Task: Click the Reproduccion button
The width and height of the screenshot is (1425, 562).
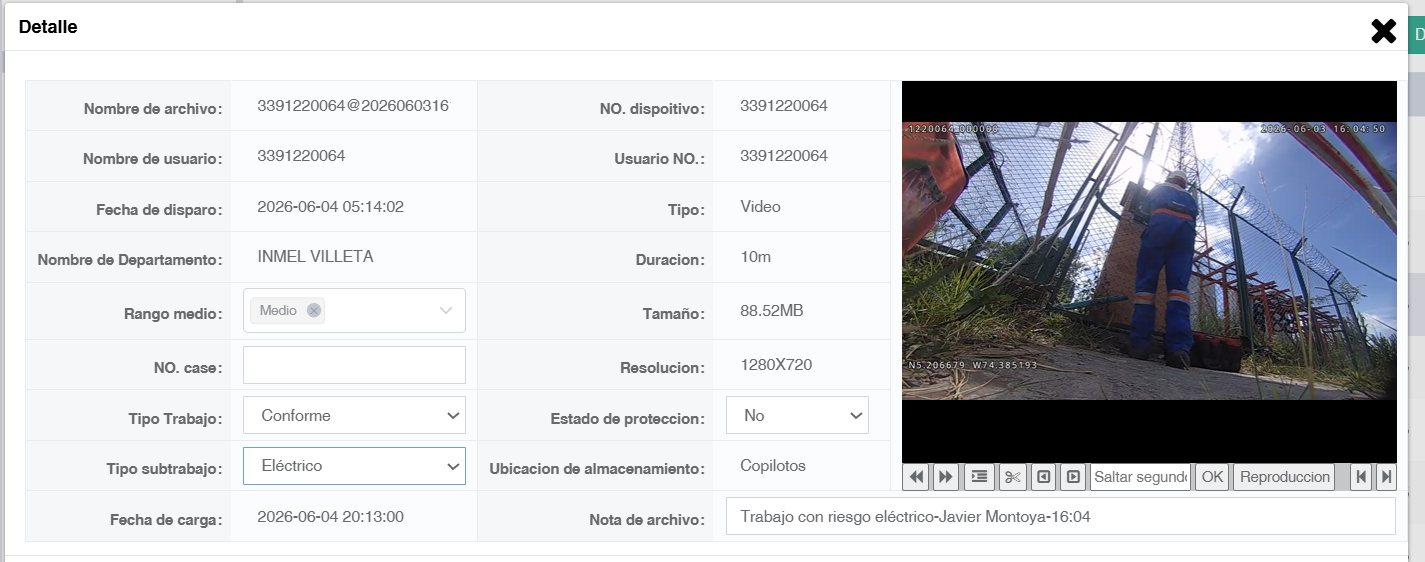Action: pos(1285,477)
